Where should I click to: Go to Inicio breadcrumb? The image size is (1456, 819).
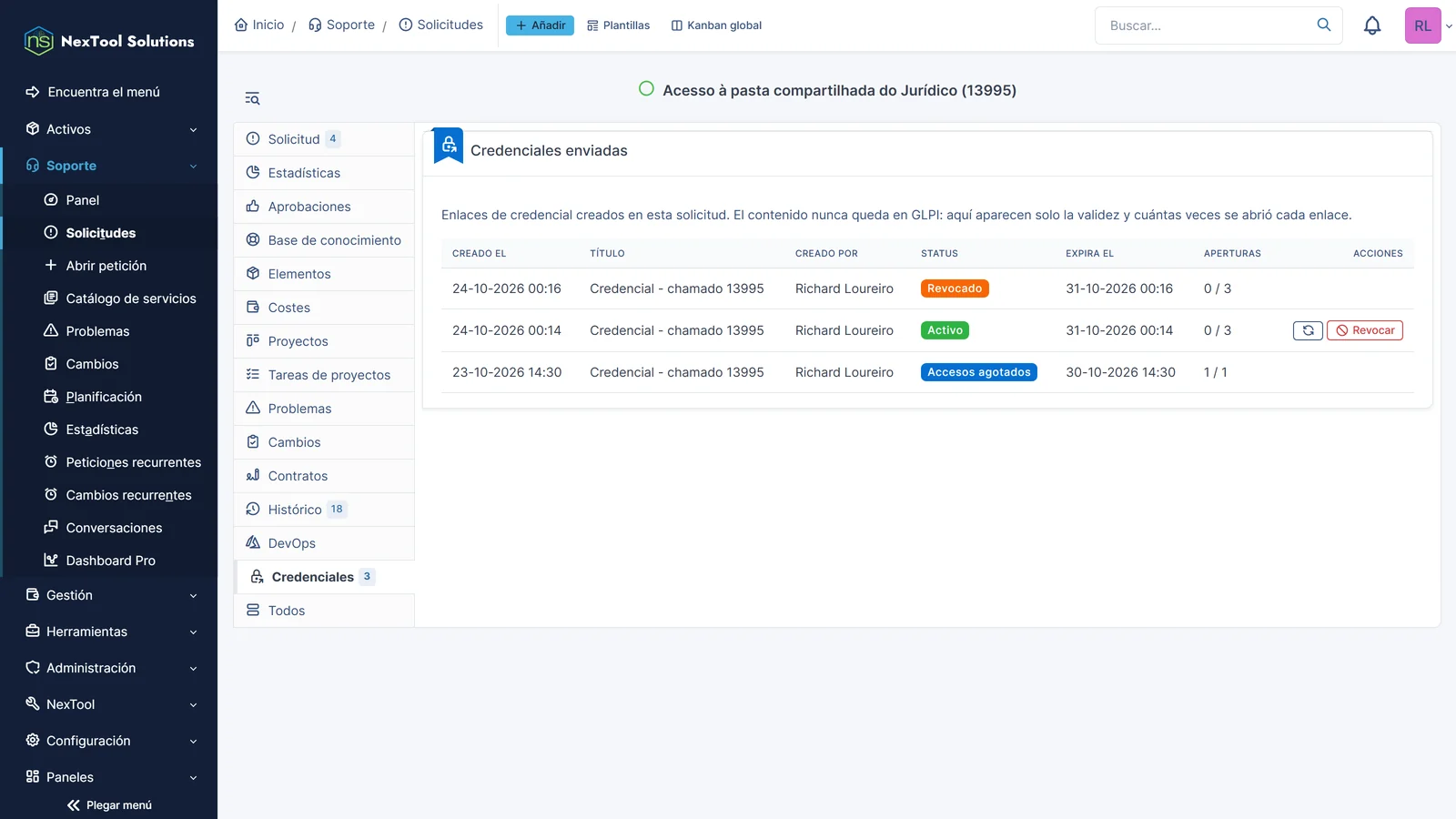pos(259,25)
